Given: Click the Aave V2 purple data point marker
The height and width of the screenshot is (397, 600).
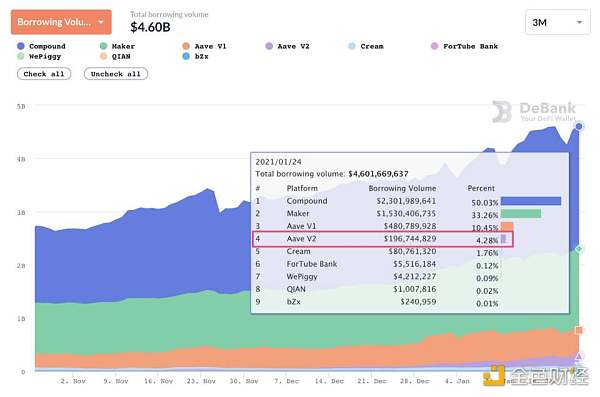Looking at the screenshot, I should tap(579, 356).
